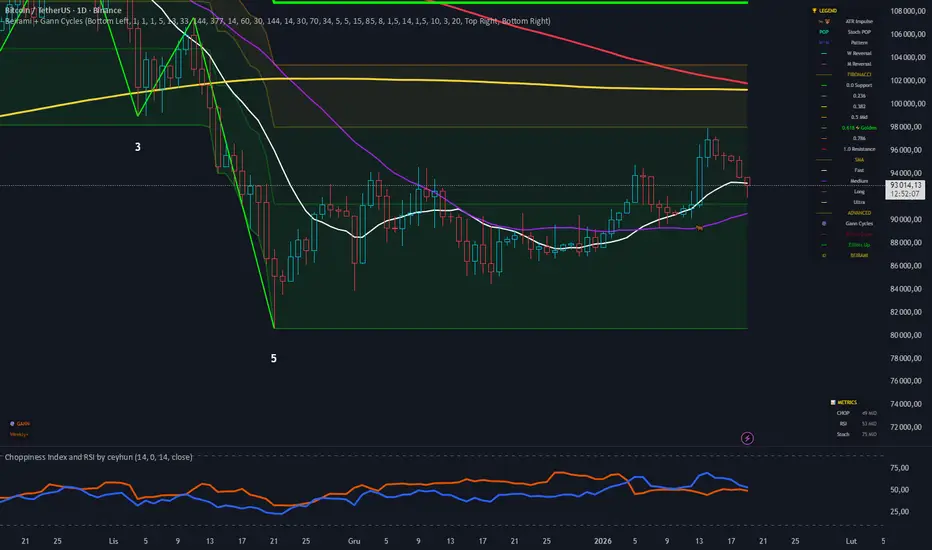Click the 72 000,00 price axis label
This screenshot has height=550, width=932.
coord(908,428)
